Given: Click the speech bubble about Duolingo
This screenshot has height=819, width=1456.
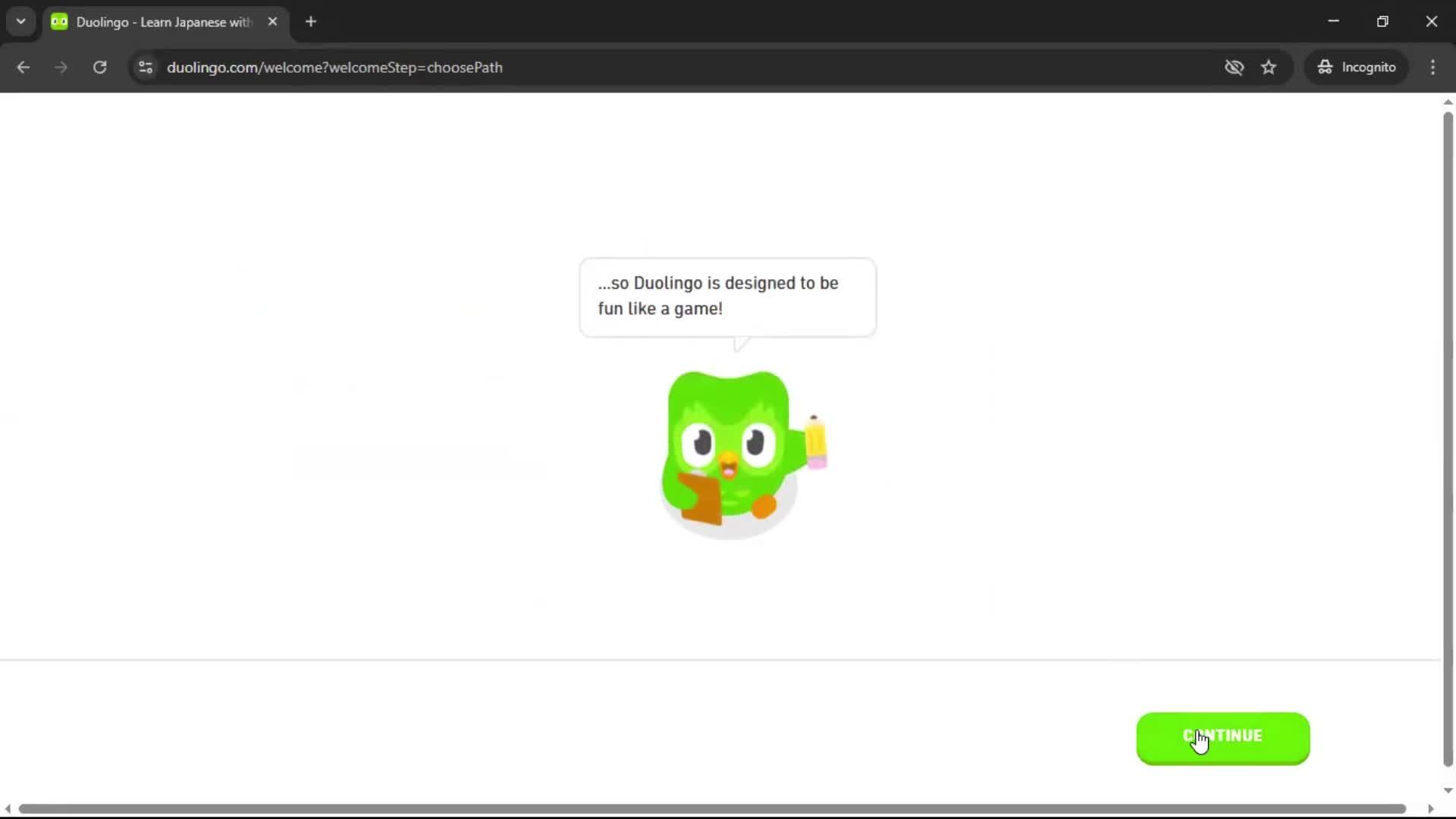Looking at the screenshot, I should 727,296.
